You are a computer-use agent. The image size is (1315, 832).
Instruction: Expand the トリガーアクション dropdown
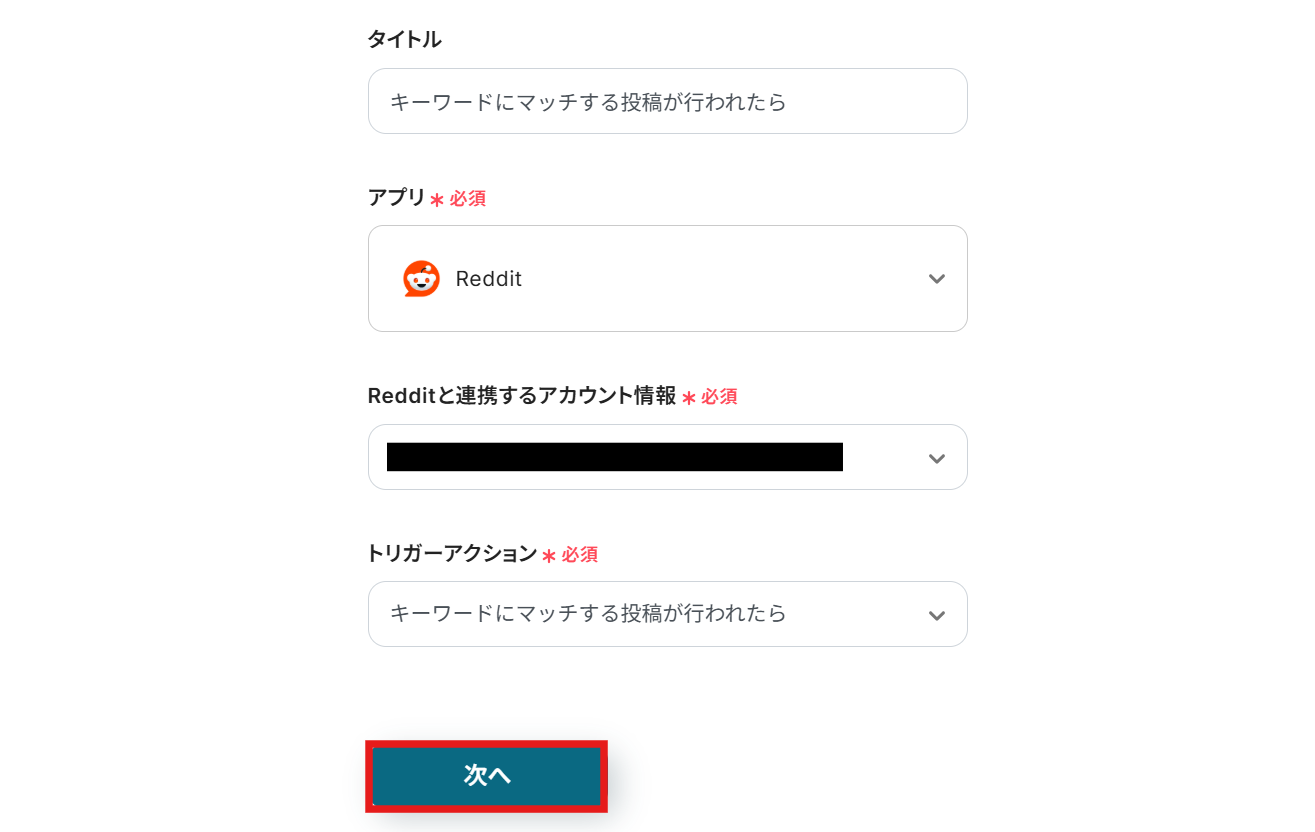coord(667,614)
